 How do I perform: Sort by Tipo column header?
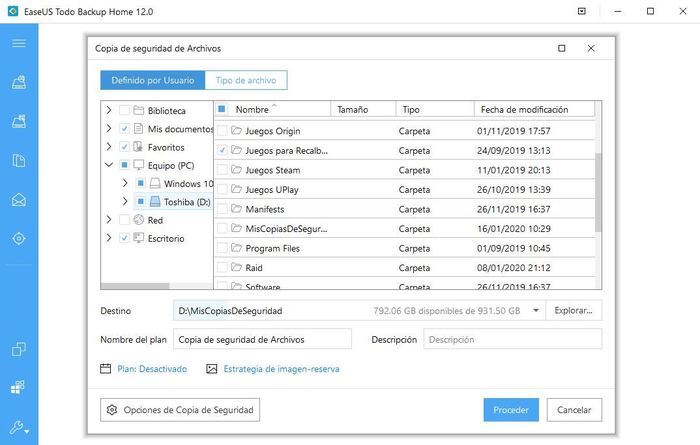pos(435,109)
